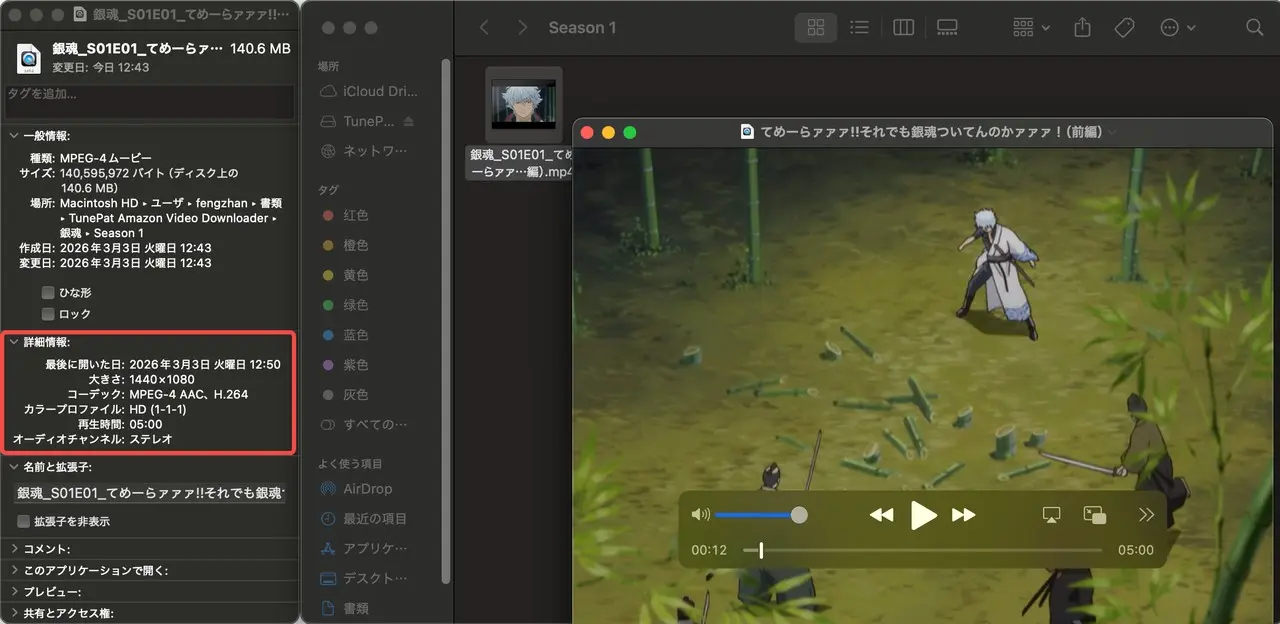The width and height of the screenshot is (1280, 624).
Task: Open iCloud Drive in Finder sidebar
Action: (370, 91)
